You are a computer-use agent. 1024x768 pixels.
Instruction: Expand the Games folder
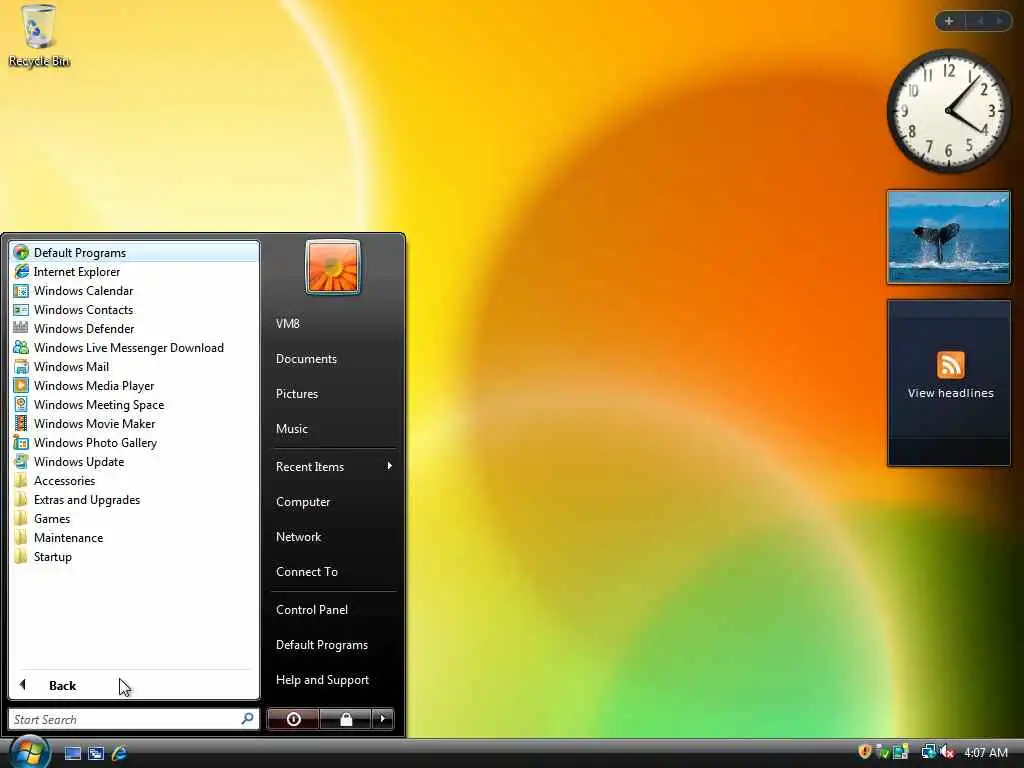(134, 519)
